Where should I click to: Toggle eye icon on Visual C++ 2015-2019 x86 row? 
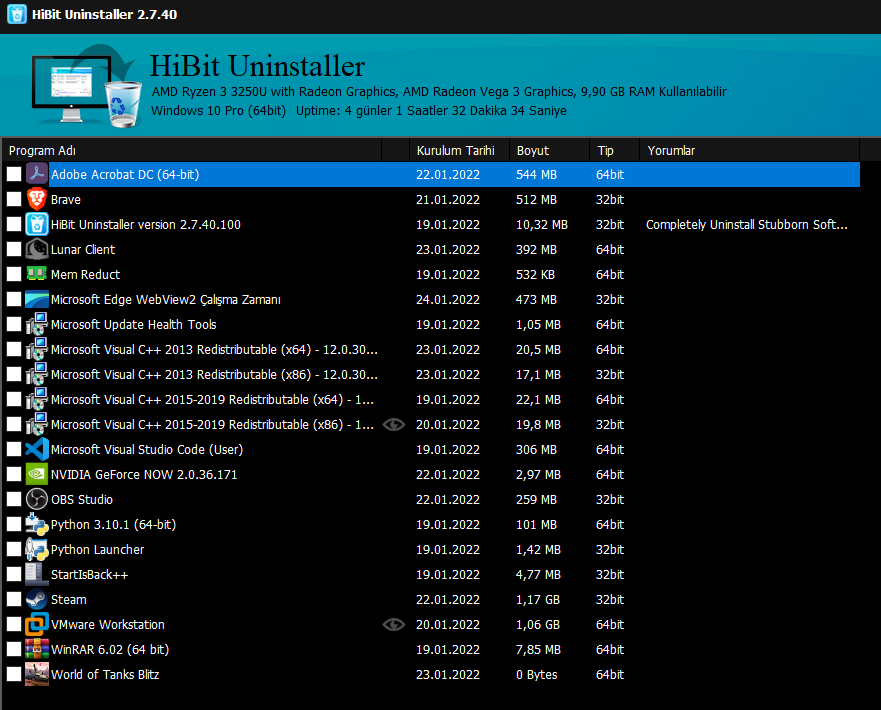394,425
